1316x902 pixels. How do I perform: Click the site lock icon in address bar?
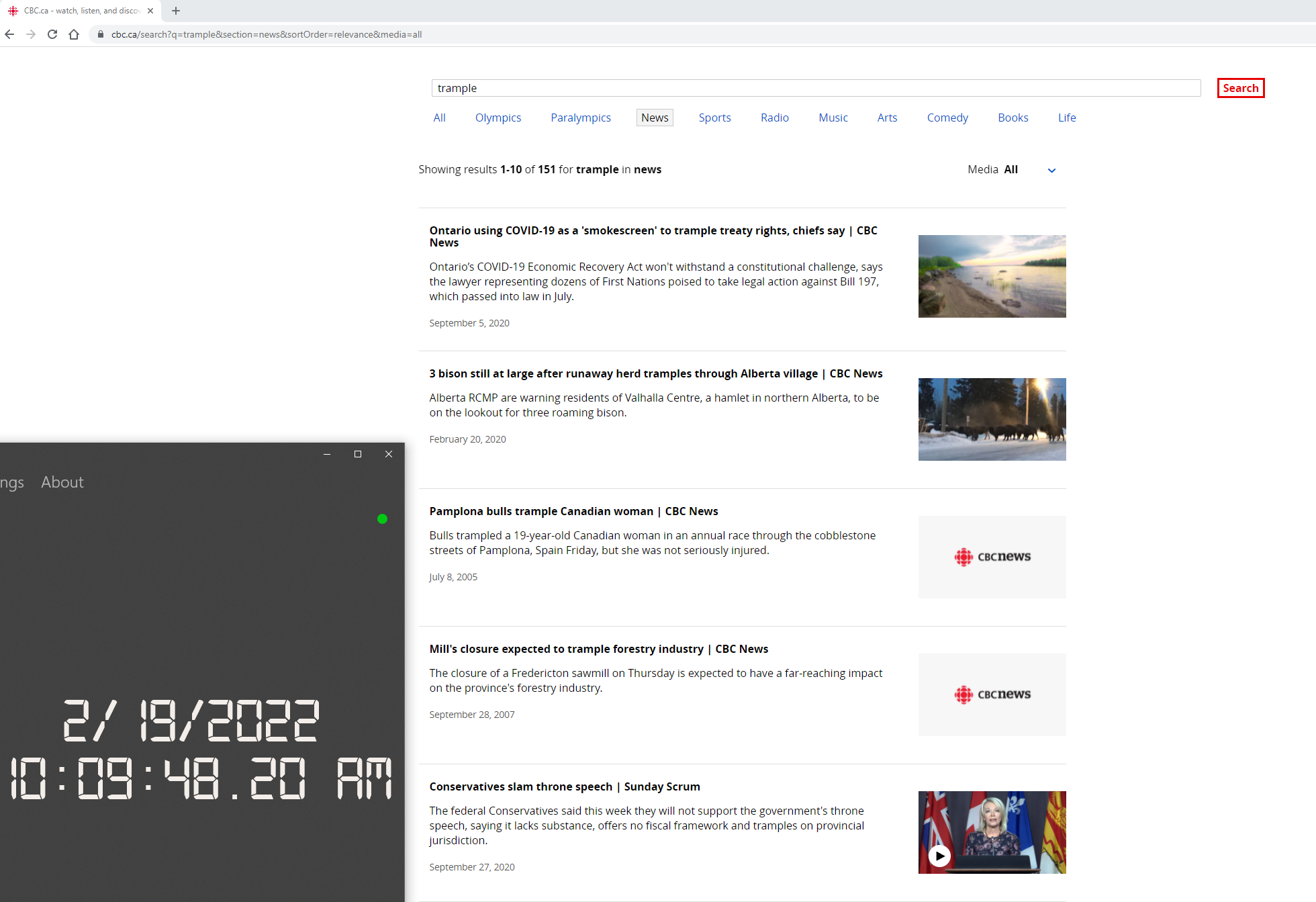(101, 34)
